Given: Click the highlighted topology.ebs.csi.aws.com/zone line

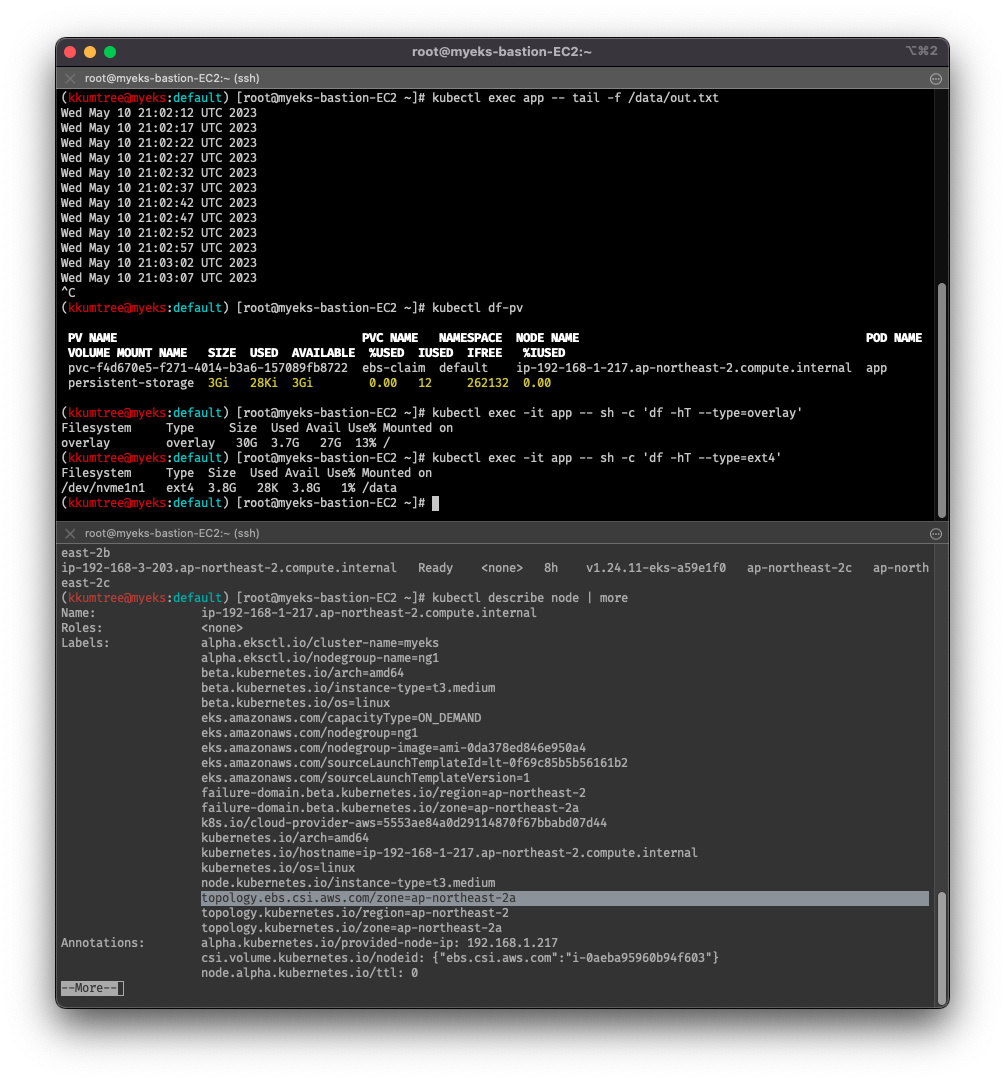Looking at the screenshot, I should coord(565,898).
